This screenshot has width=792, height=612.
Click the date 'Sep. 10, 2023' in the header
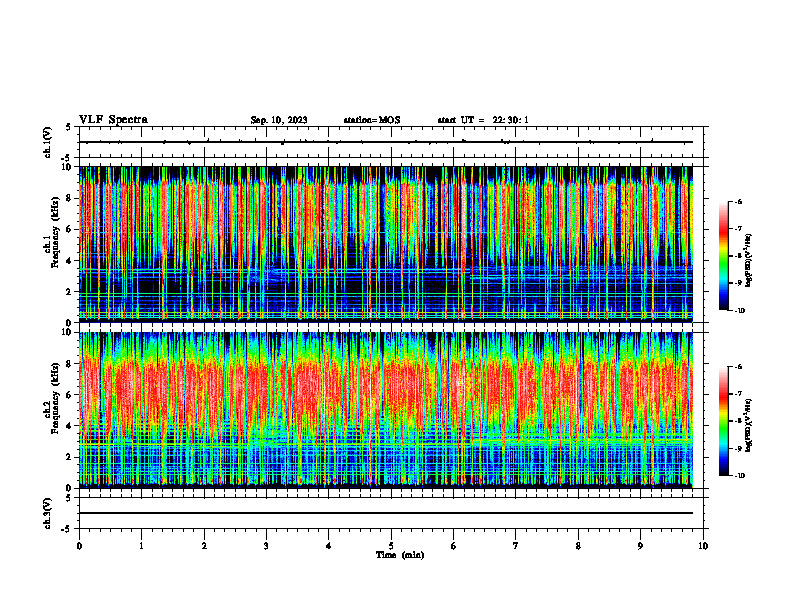coord(279,120)
